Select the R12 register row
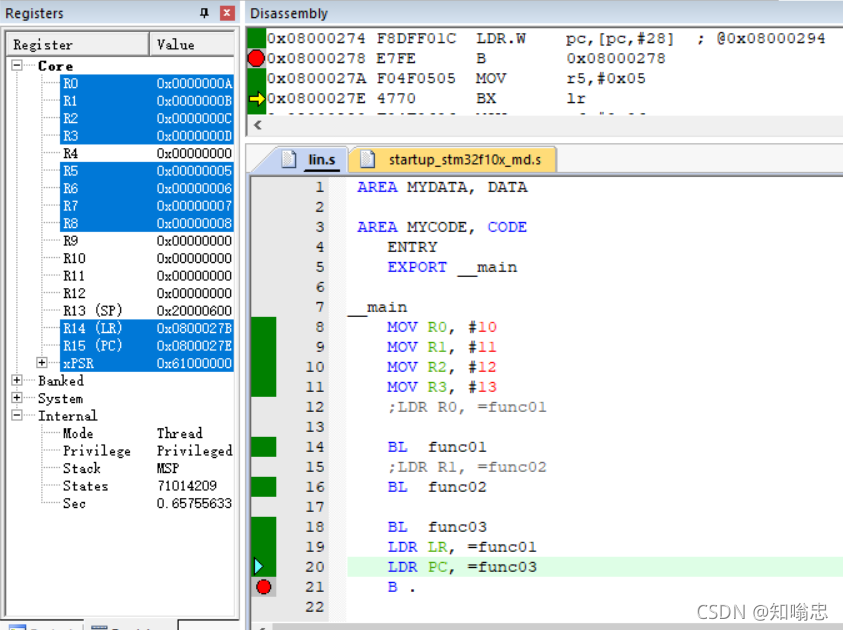Image resolution: width=843 pixels, height=630 pixels. (x=147, y=293)
